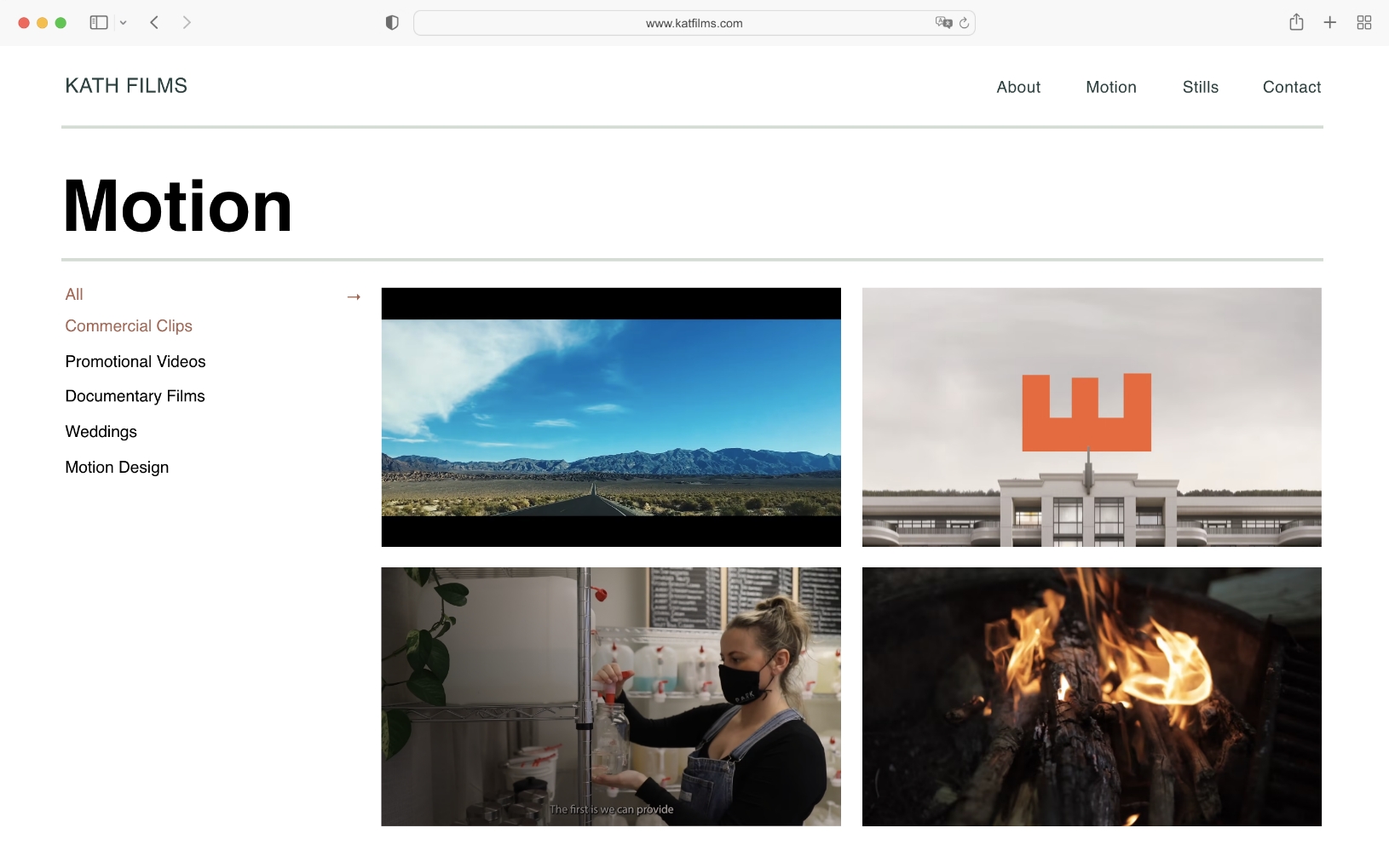Click the arrow next to All filter

tap(354, 296)
